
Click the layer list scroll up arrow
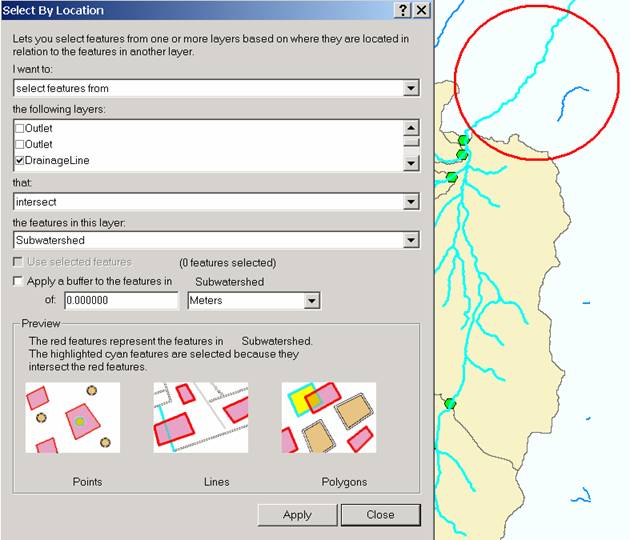coord(411,128)
